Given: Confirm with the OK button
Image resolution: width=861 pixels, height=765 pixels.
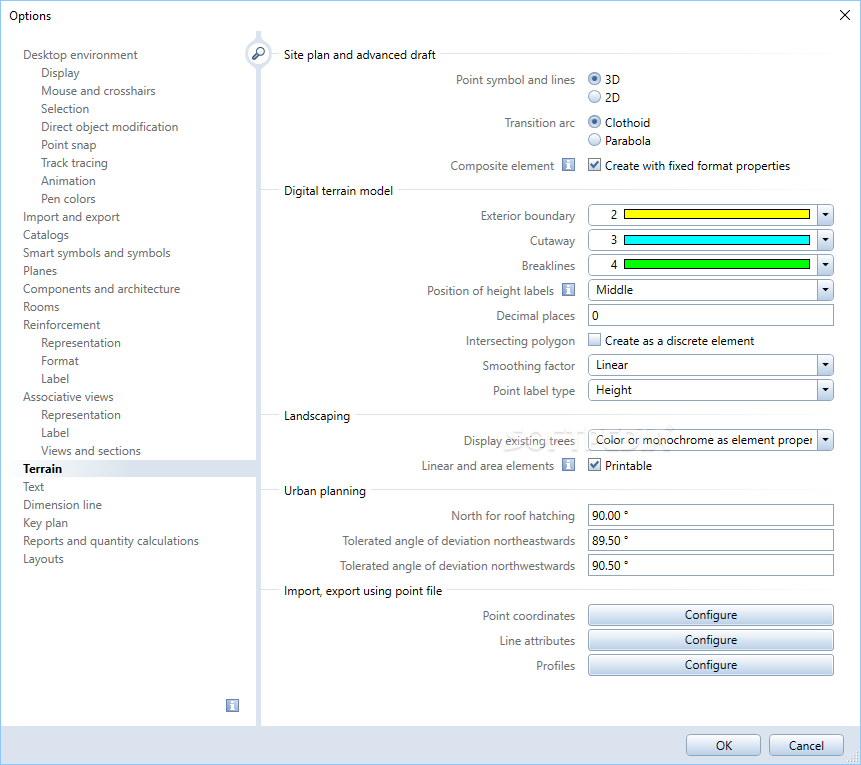Looking at the screenshot, I should [723, 745].
